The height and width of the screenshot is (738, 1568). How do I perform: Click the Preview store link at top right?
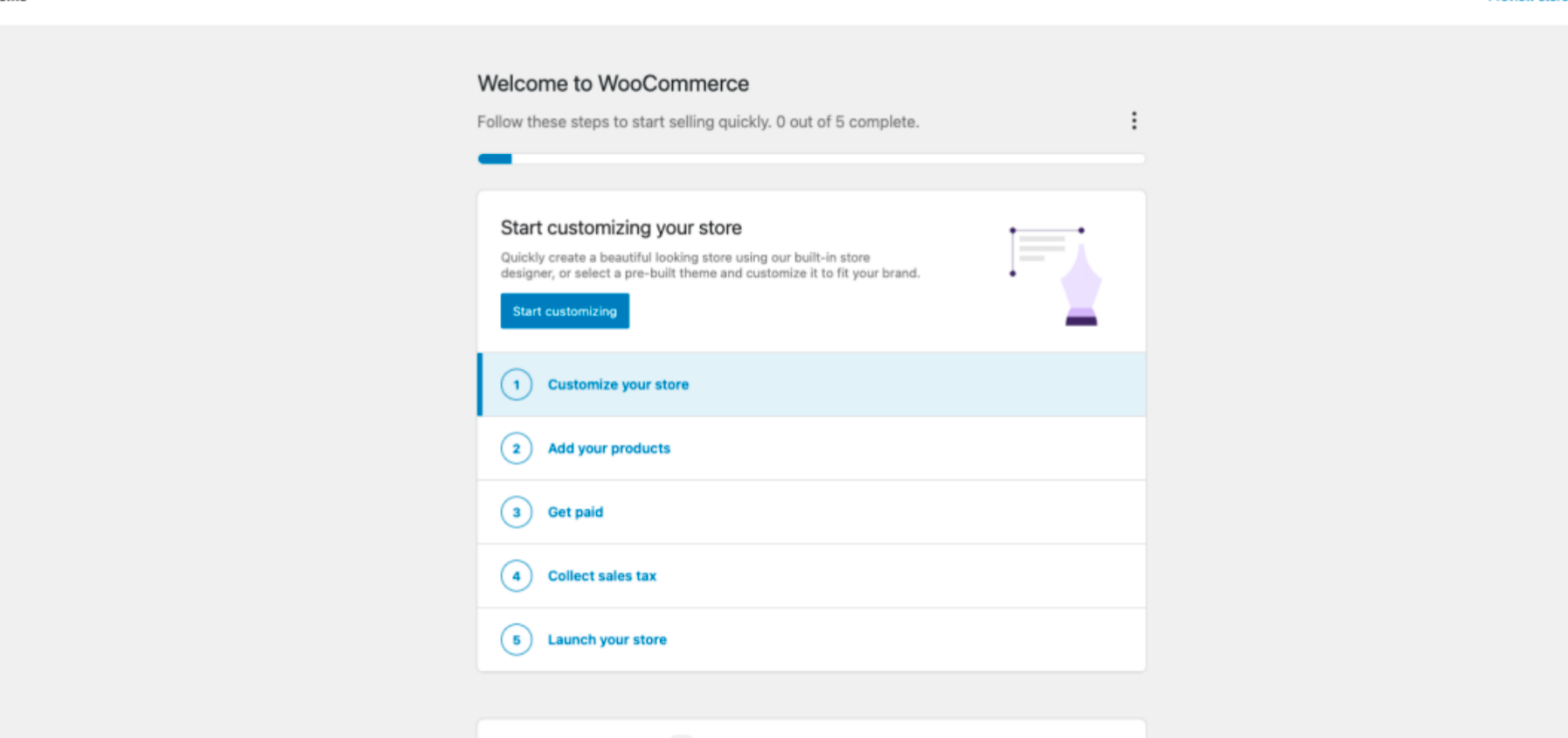1528,2
